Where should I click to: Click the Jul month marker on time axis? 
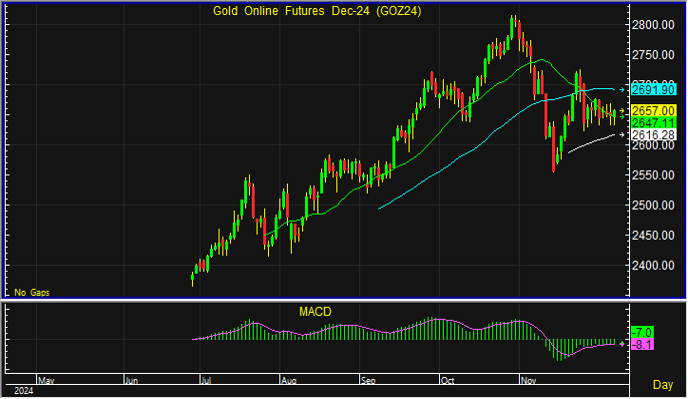click(x=206, y=381)
